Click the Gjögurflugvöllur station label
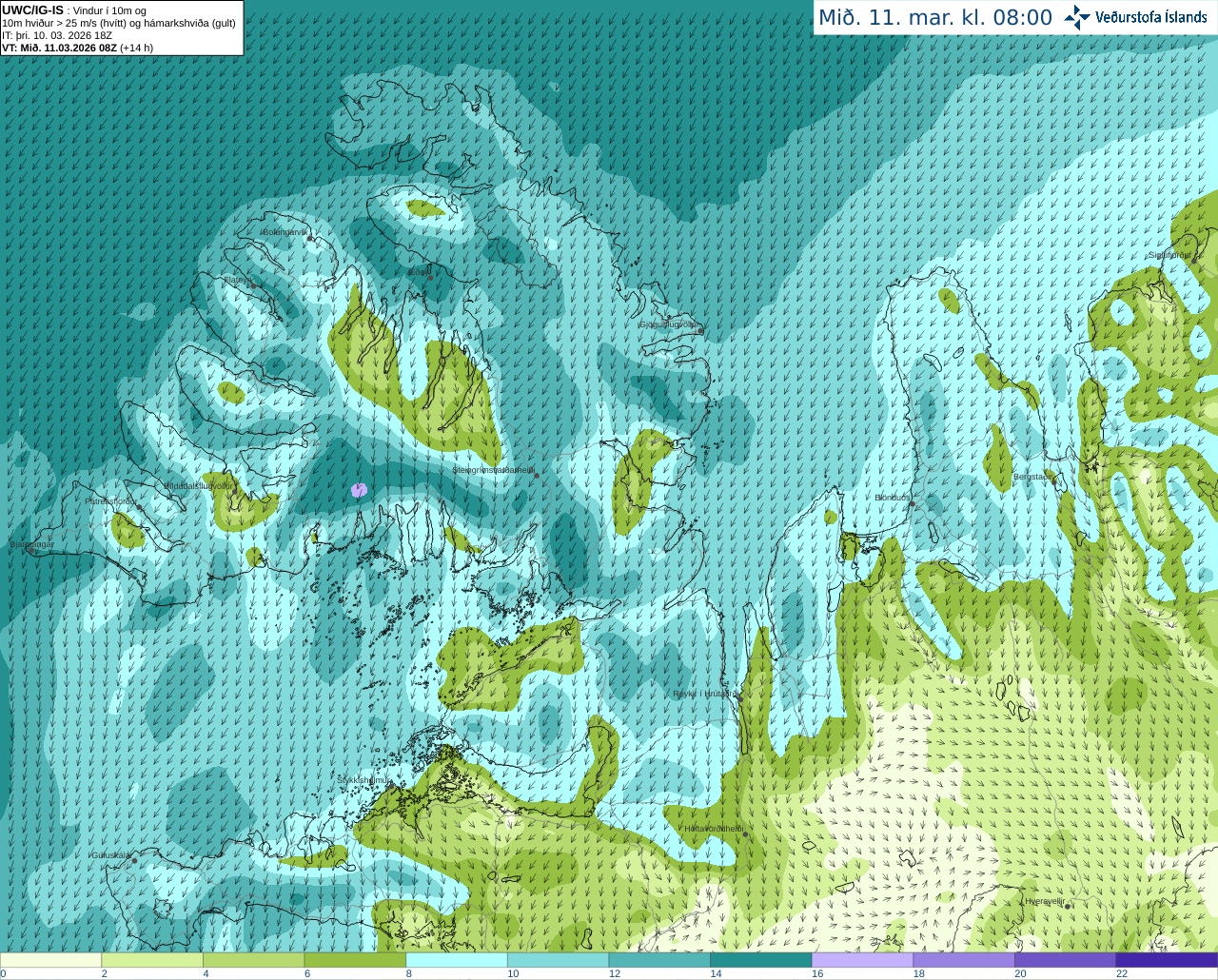Screen dimensions: 1218x980 click(669, 324)
